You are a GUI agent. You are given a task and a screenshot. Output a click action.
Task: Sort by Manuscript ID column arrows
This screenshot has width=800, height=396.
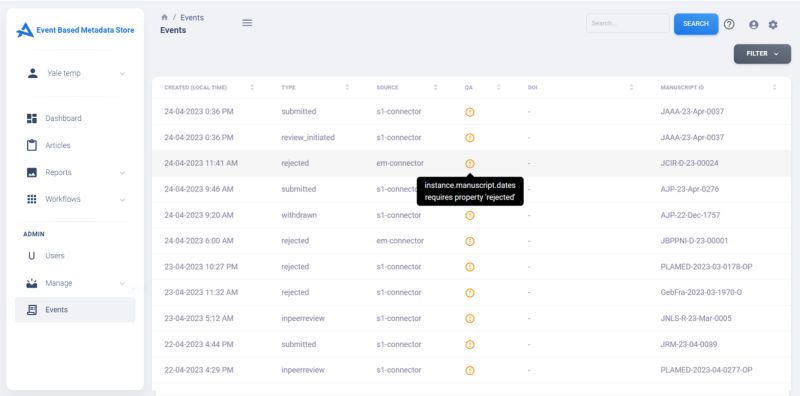[x=774, y=87]
